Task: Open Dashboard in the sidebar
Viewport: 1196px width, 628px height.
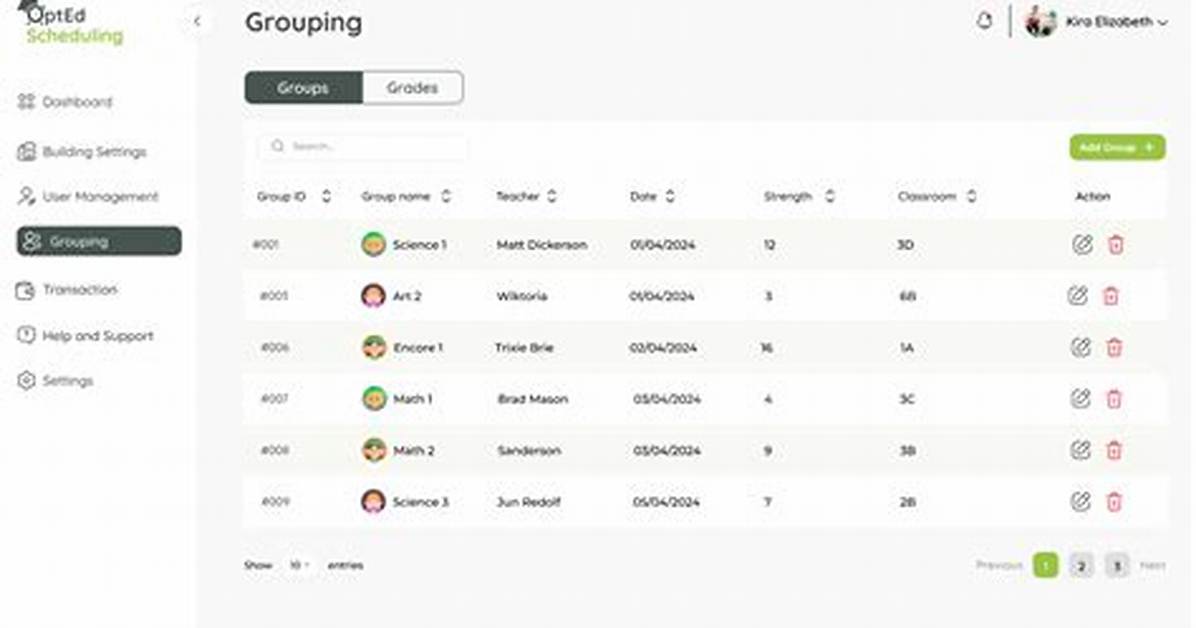Action: point(66,101)
